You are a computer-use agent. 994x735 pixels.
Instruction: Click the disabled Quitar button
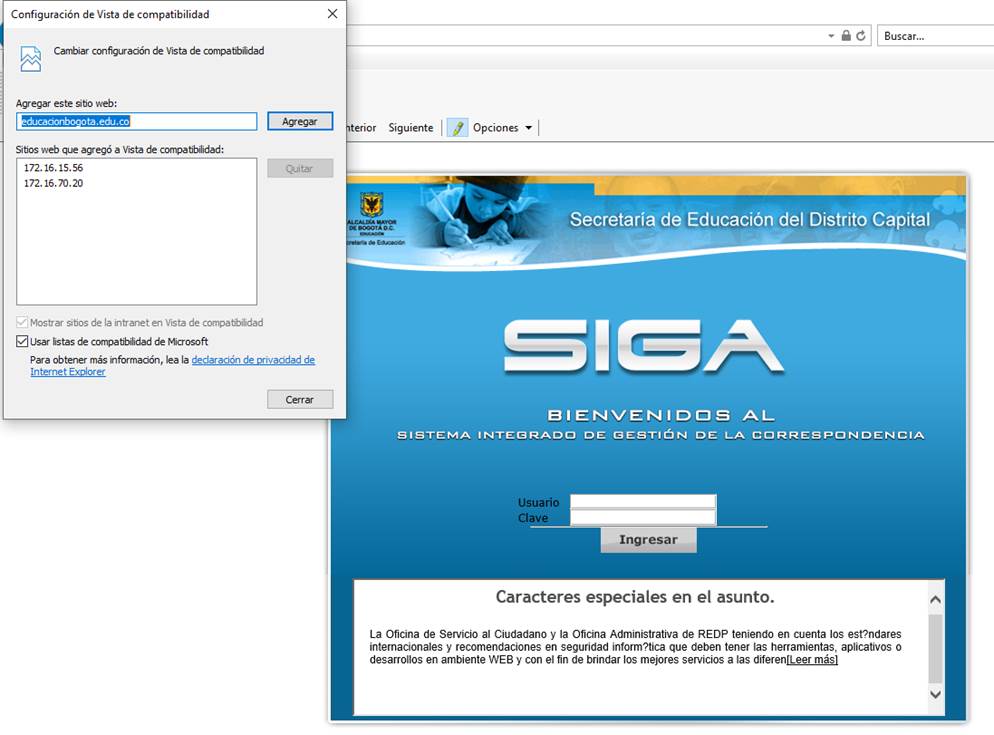(300, 168)
